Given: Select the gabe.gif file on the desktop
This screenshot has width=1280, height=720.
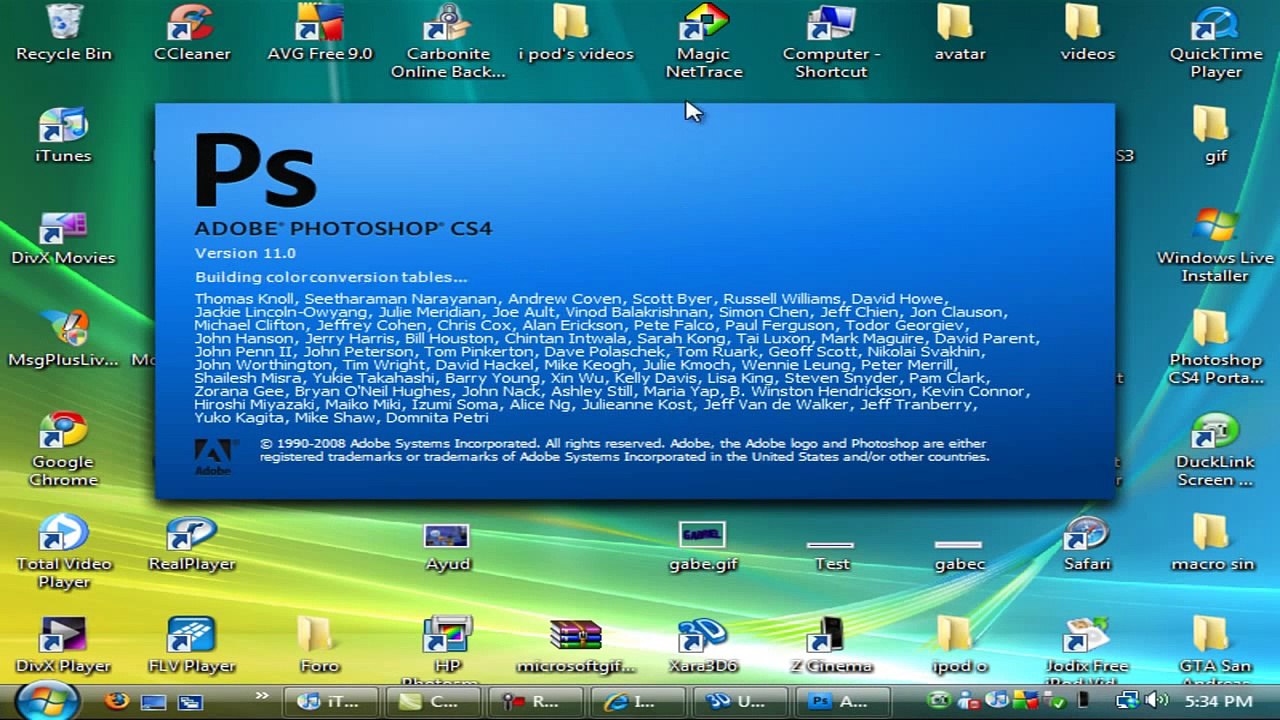Looking at the screenshot, I should click(703, 545).
